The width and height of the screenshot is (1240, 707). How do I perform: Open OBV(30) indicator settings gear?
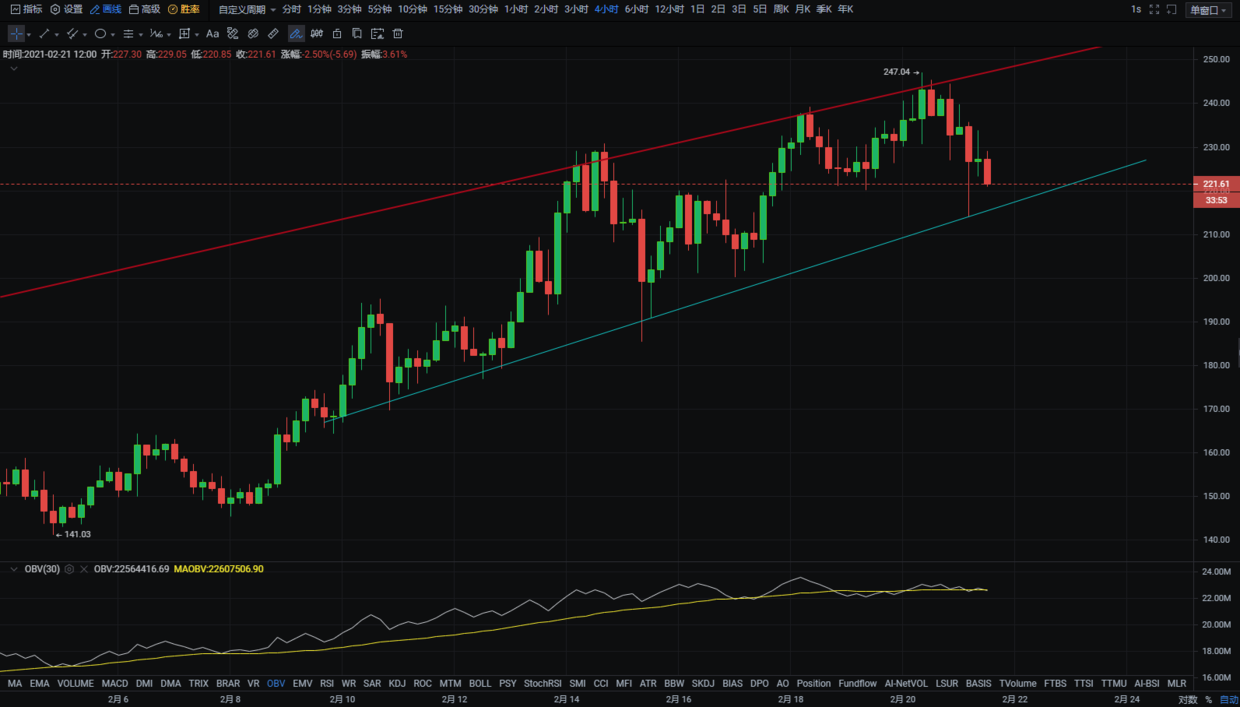coord(69,569)
